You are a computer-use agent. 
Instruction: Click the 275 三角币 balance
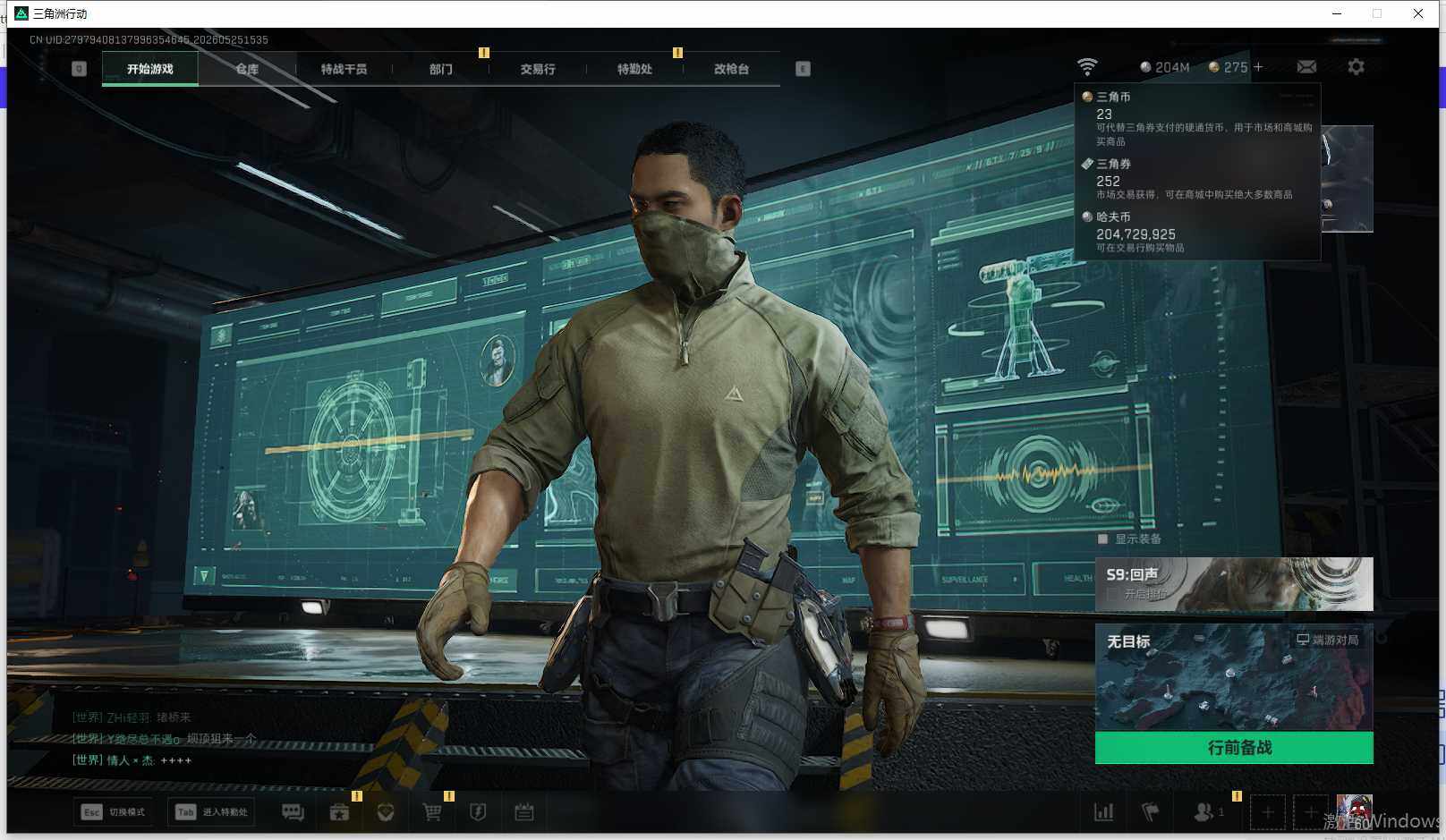coord(1228,67)
